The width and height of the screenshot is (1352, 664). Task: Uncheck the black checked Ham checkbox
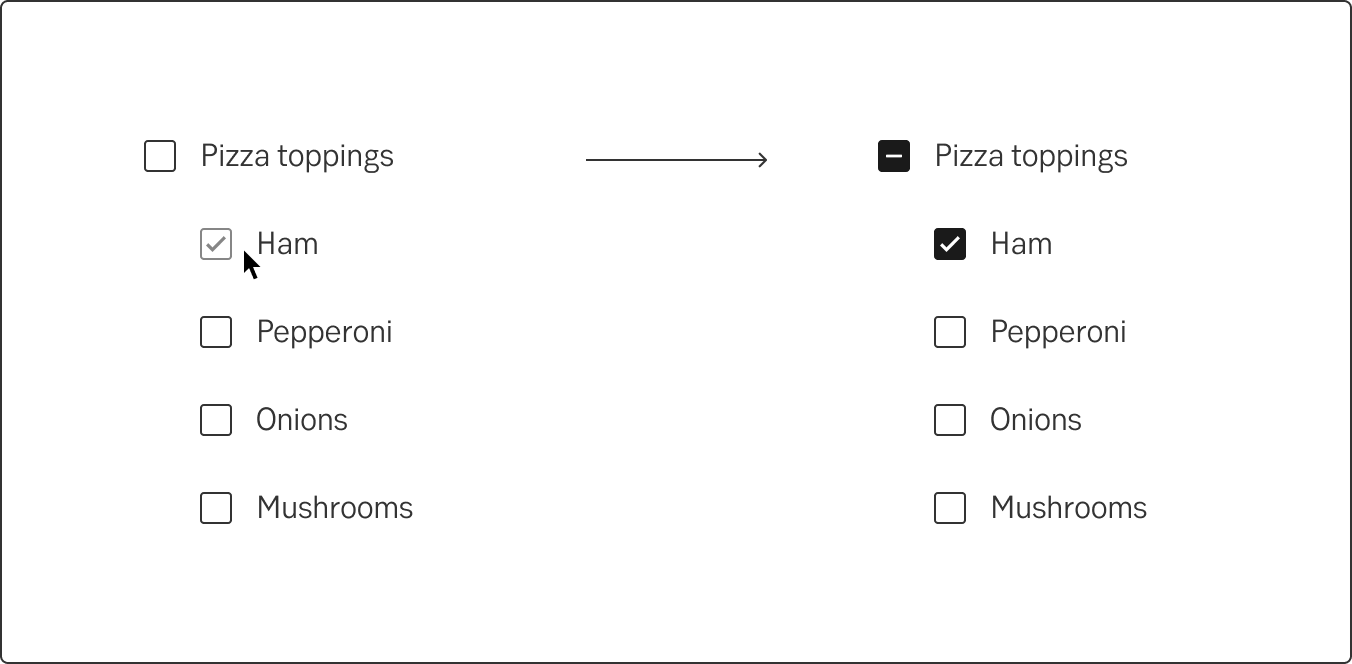coord(950,244)
